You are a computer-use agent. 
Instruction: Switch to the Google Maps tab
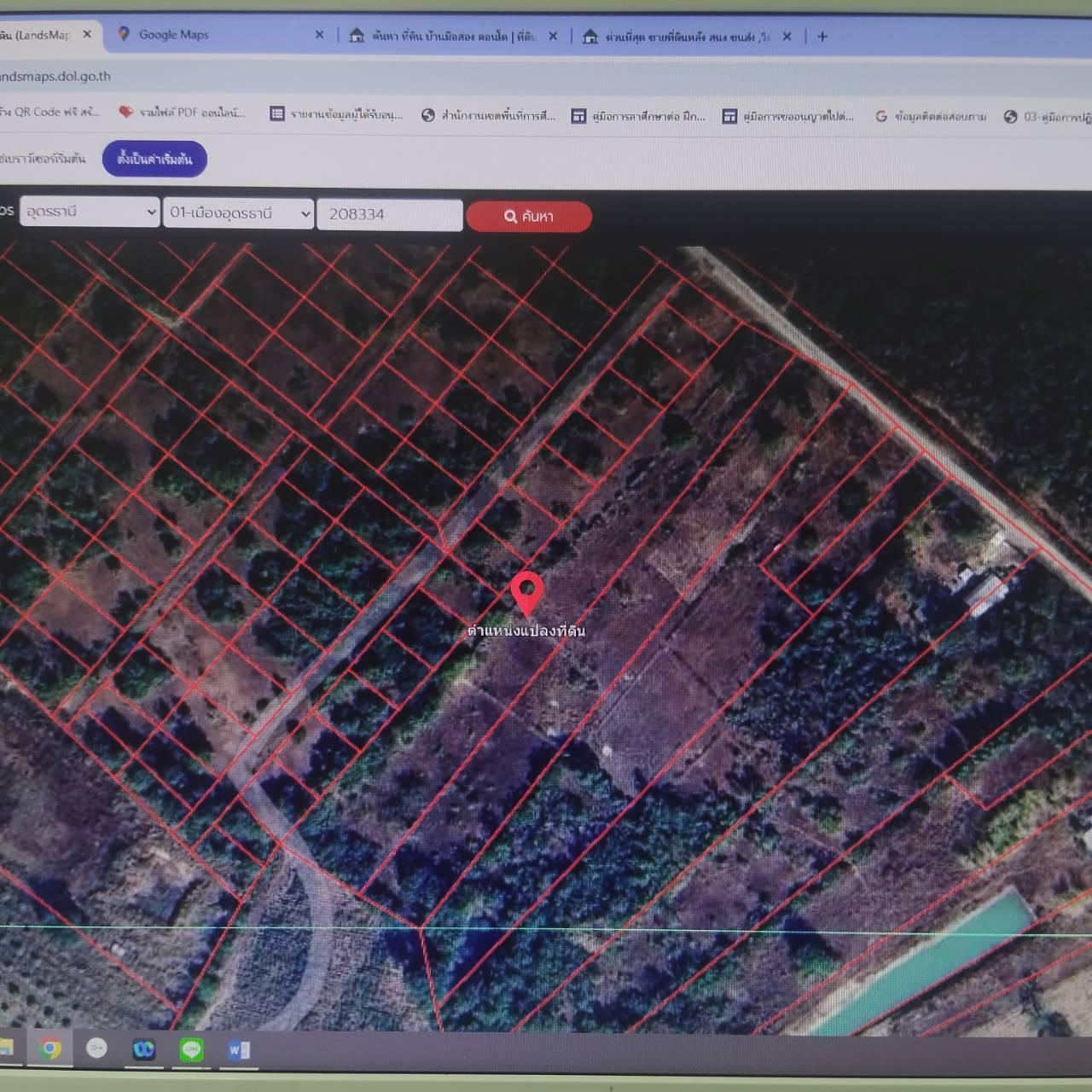point(213,35)
